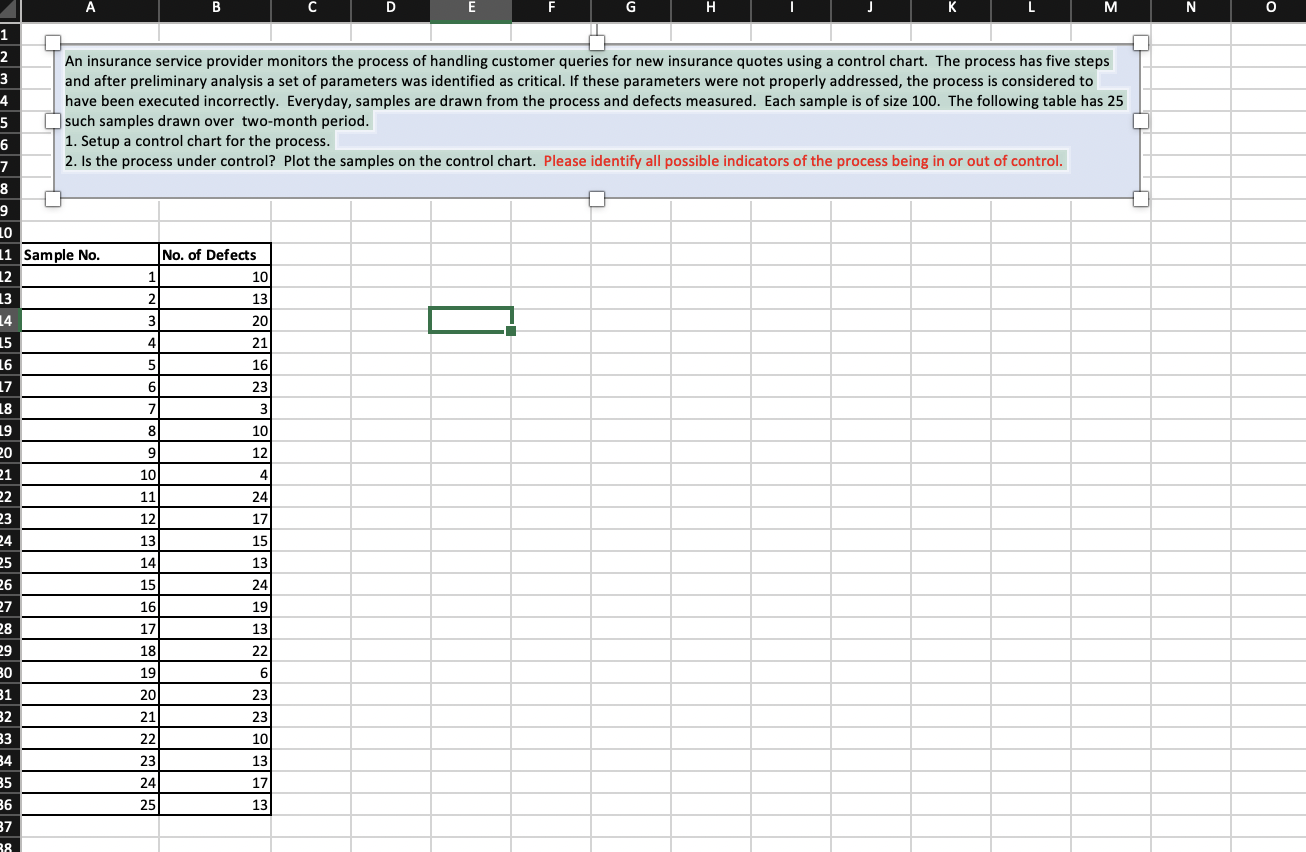Select the "No. of Defects" header cell

(x=215, y=255)
